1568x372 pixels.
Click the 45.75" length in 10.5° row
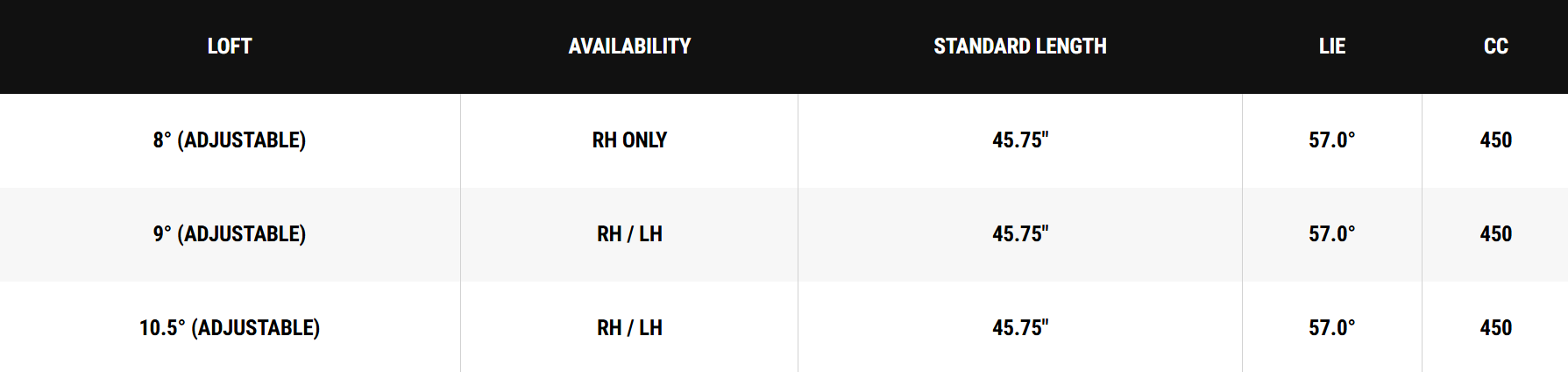click(x=1019, y=328)
